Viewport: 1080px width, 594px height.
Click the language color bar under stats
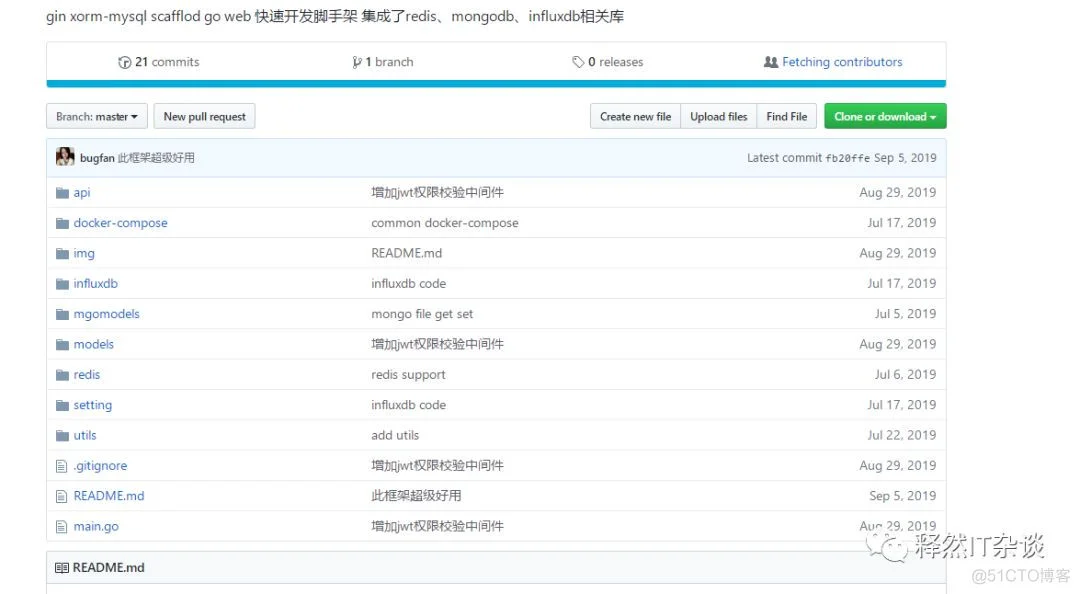point(496,84)
